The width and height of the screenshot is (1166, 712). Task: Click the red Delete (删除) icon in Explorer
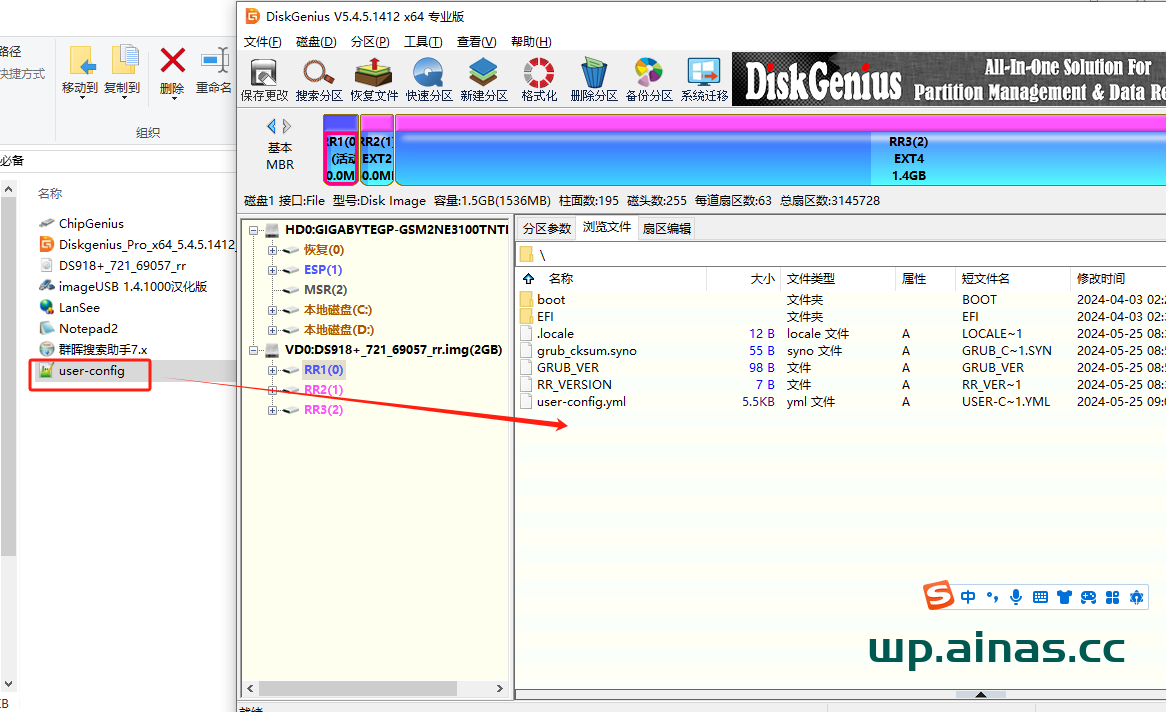click(173, 72)
